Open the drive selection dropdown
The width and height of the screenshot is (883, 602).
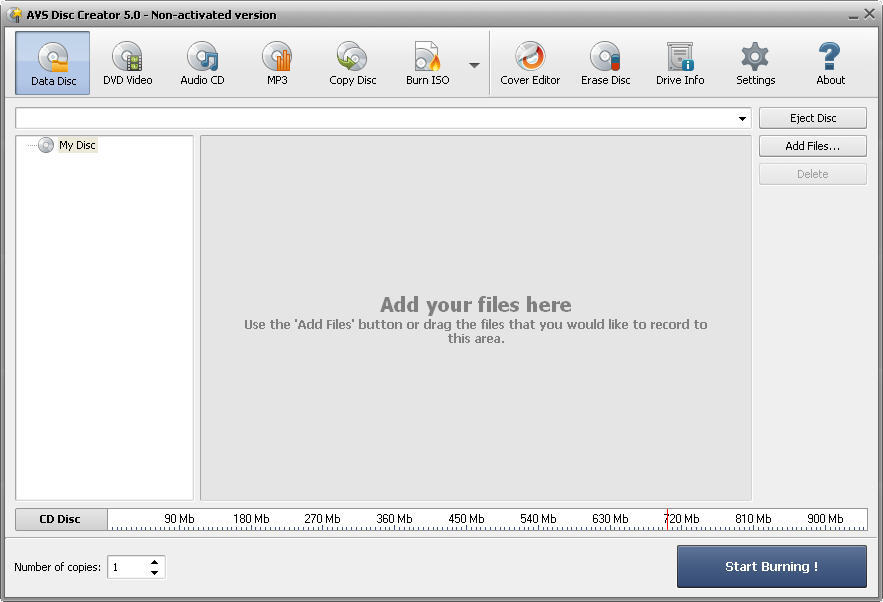[744, 118]
